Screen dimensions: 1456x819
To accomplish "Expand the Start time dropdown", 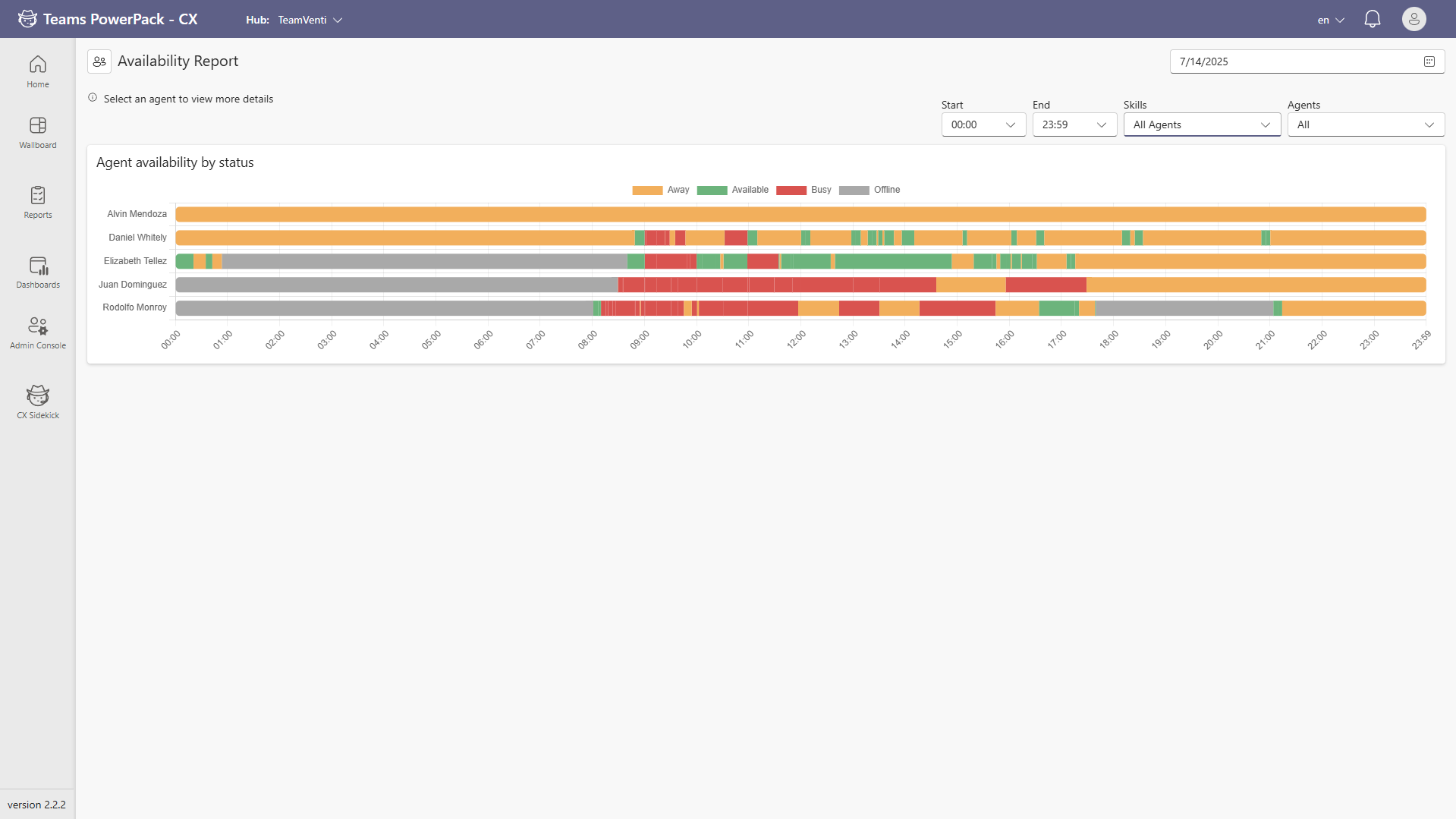I will [x=983, y=124].
